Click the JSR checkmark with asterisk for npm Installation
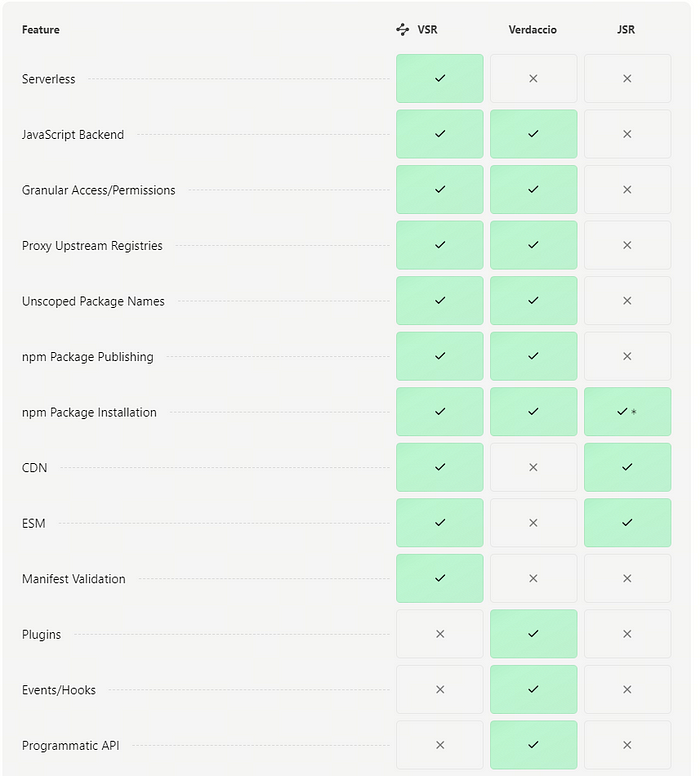 (627, 412)
